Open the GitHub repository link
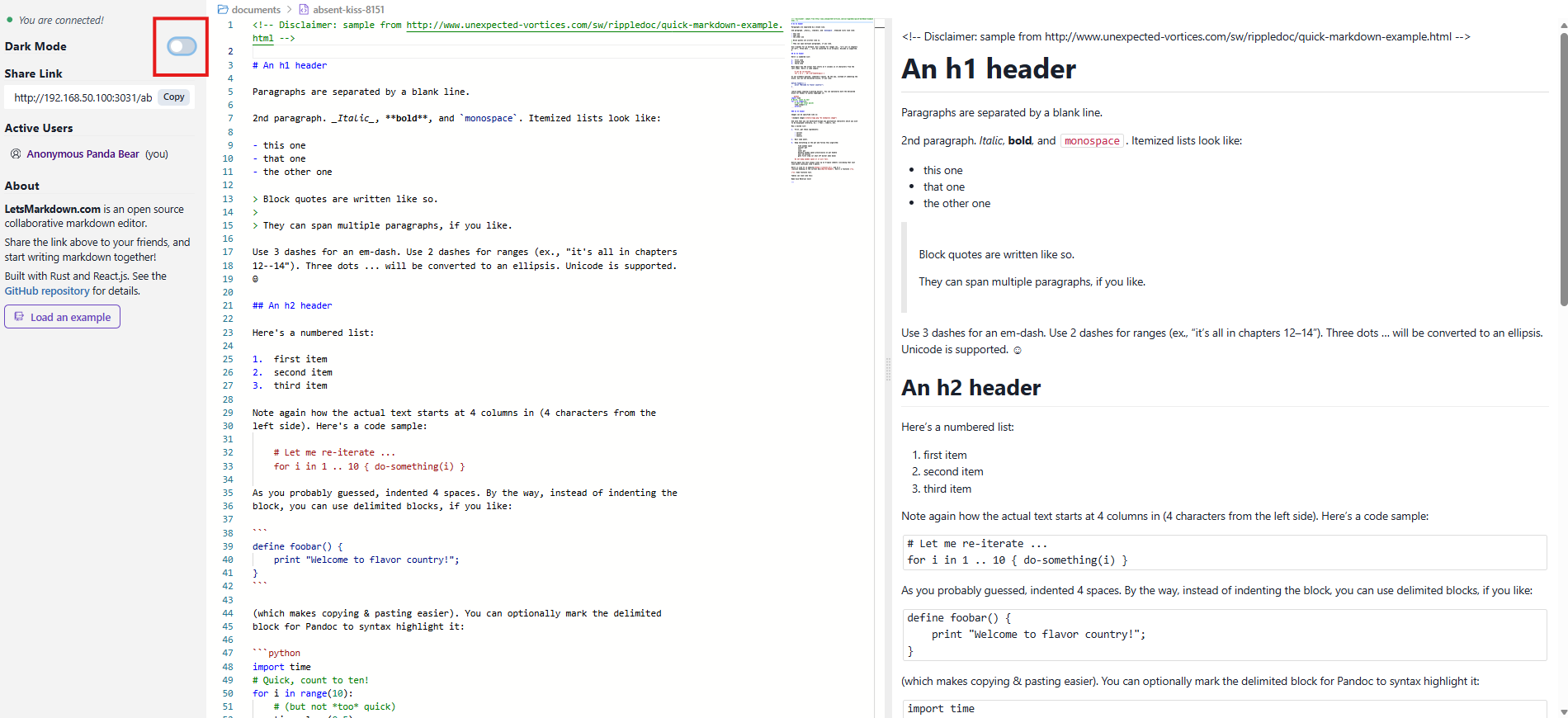Viewport: 1568px width, 718px height. coord(47,291)
